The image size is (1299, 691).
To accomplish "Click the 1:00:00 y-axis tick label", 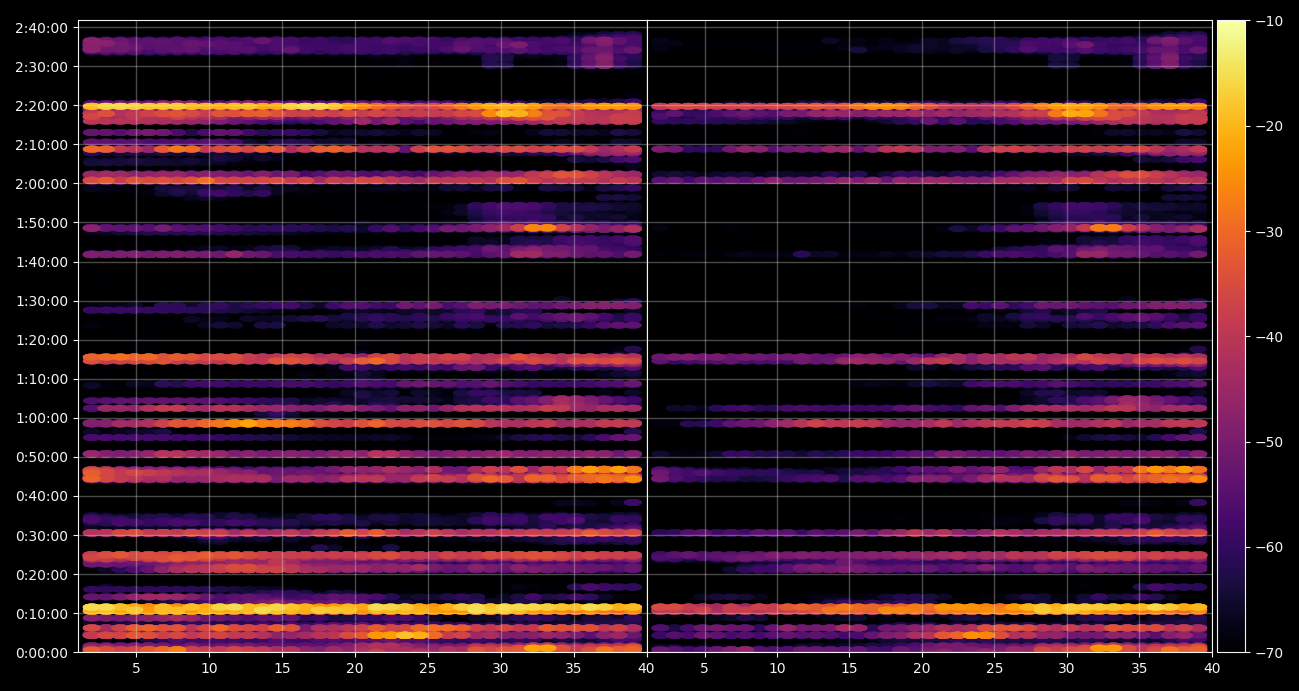I will click(41, 419).
